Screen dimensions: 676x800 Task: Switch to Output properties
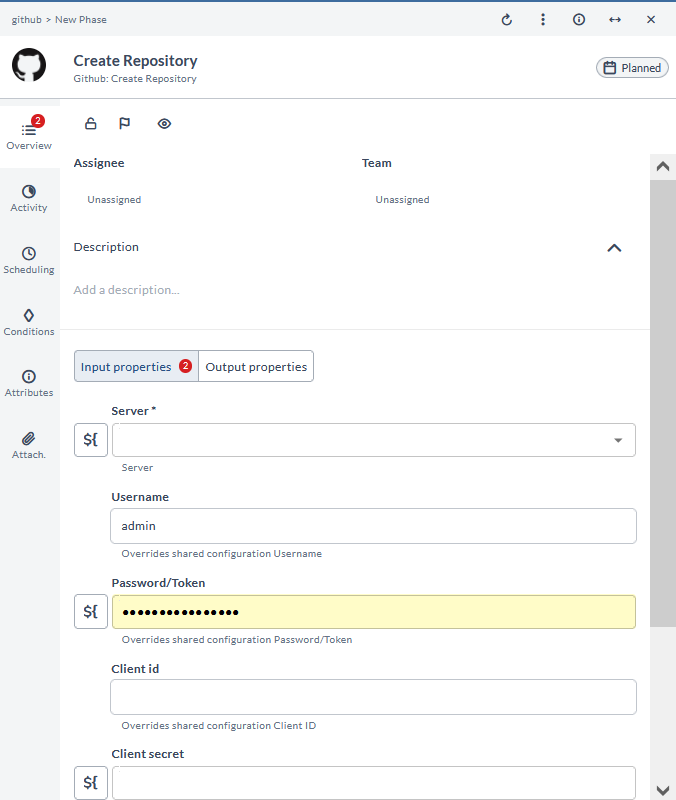(x=256, y=367)
